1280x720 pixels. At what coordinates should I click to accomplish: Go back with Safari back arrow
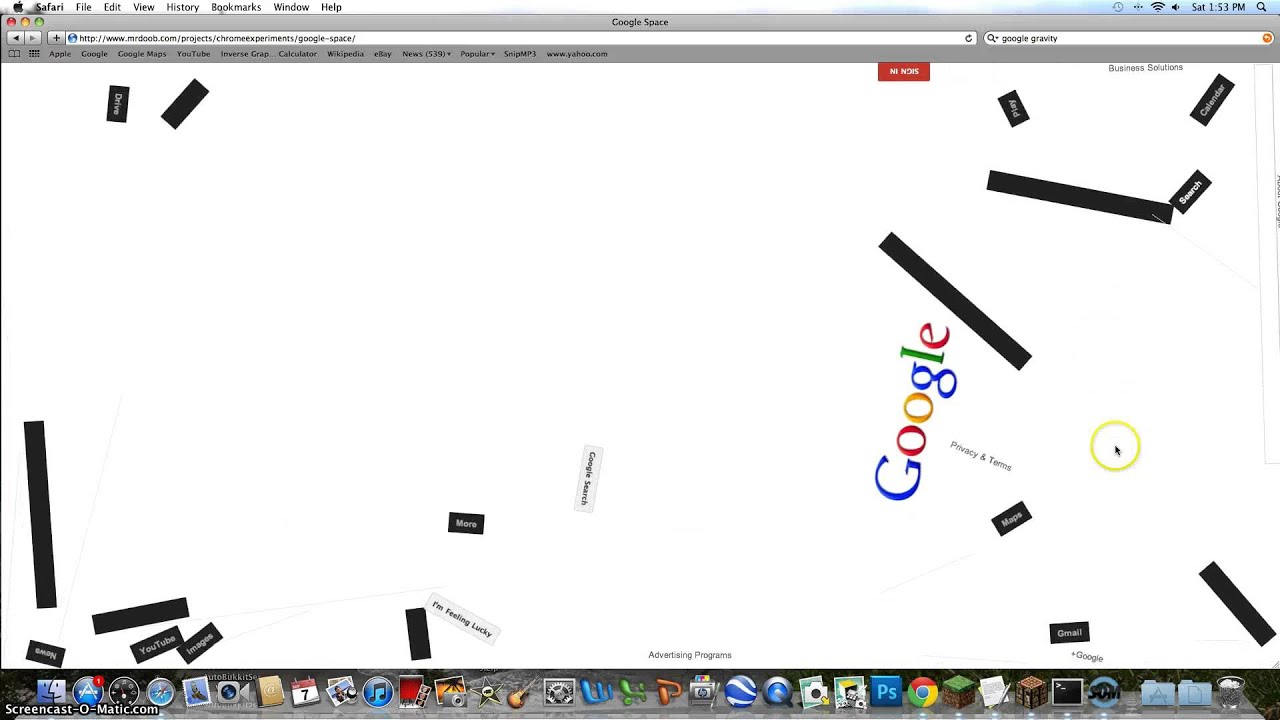(x=15, y=38)
